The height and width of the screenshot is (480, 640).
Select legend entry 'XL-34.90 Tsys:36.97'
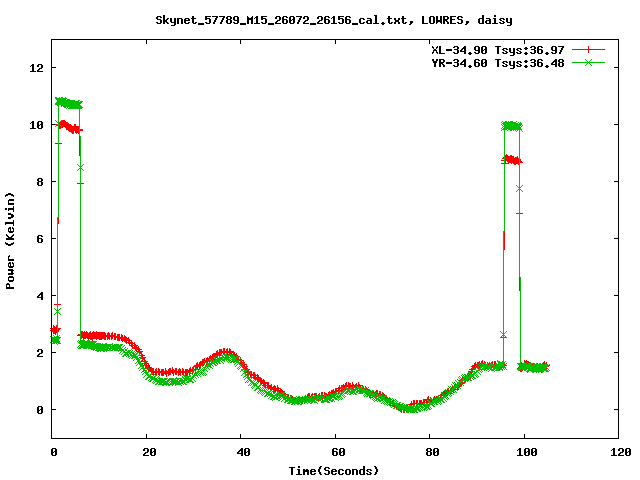(498, 50)
